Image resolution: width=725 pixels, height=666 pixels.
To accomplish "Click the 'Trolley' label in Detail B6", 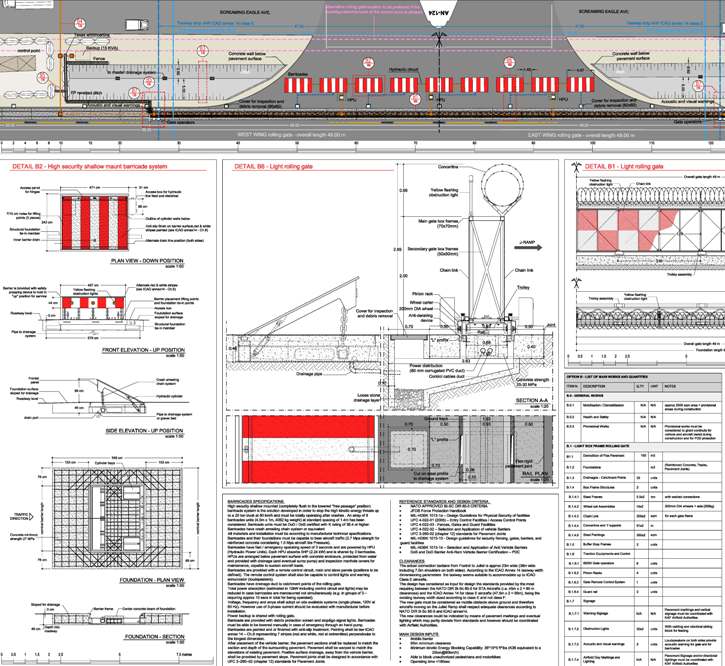I will coord(523,287).
